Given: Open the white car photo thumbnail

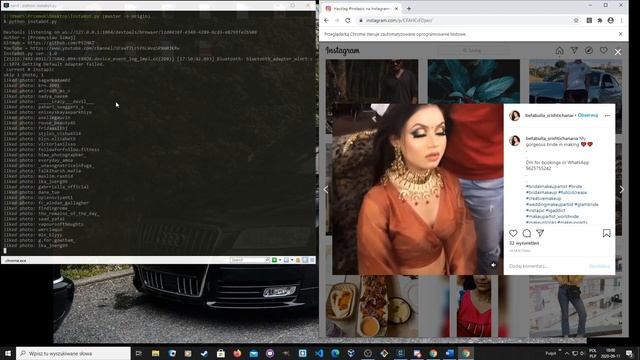Looking at the screenshot, I should tap(576, 81).
